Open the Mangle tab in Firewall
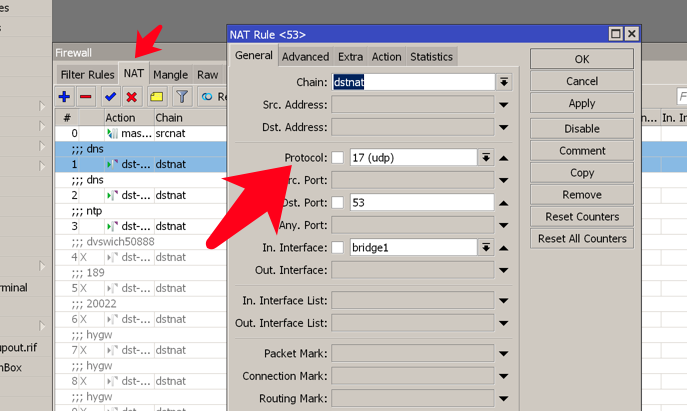 coord(170,75)
